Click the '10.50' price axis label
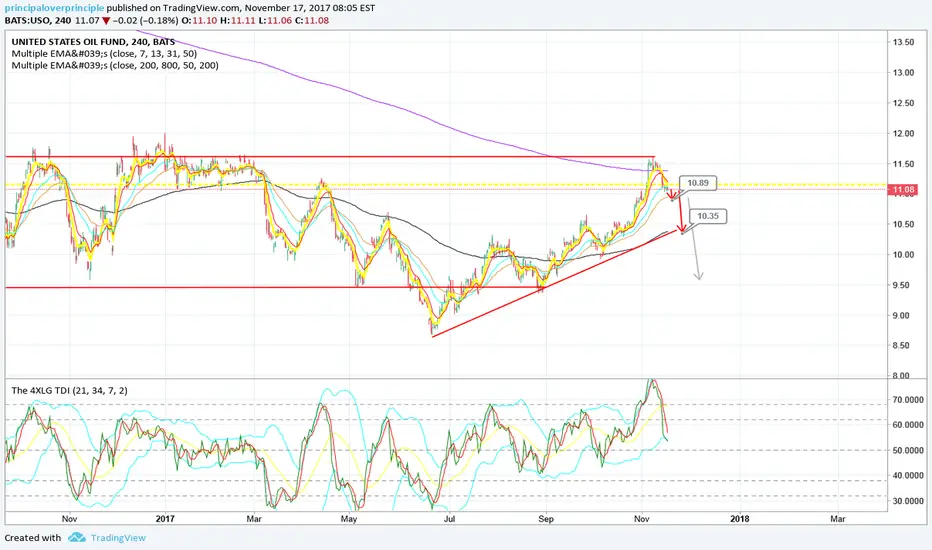The height and width of the screenshot is (550, 932). (x=903, y=224)
